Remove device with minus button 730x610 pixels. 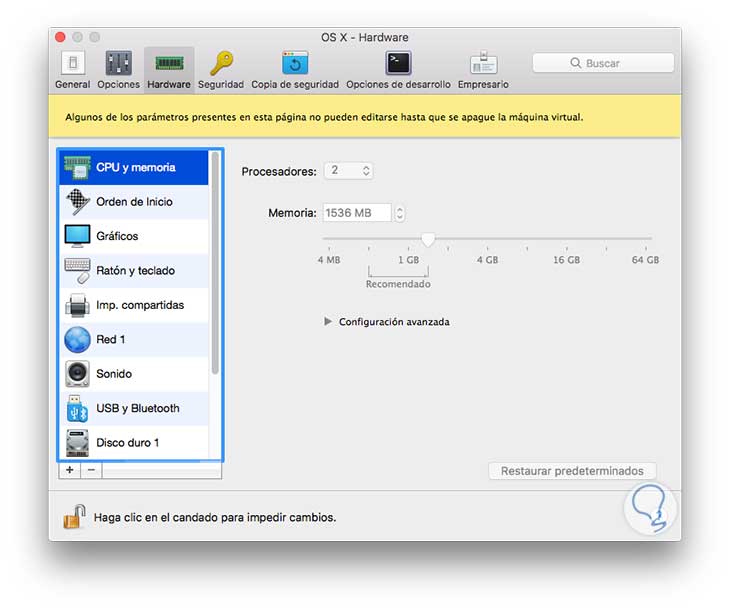91,470
